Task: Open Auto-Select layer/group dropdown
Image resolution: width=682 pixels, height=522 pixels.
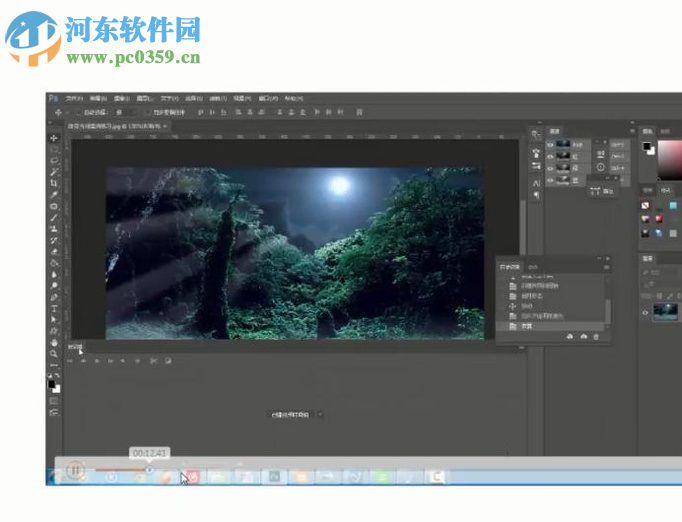Action: (x=126, y=112)
